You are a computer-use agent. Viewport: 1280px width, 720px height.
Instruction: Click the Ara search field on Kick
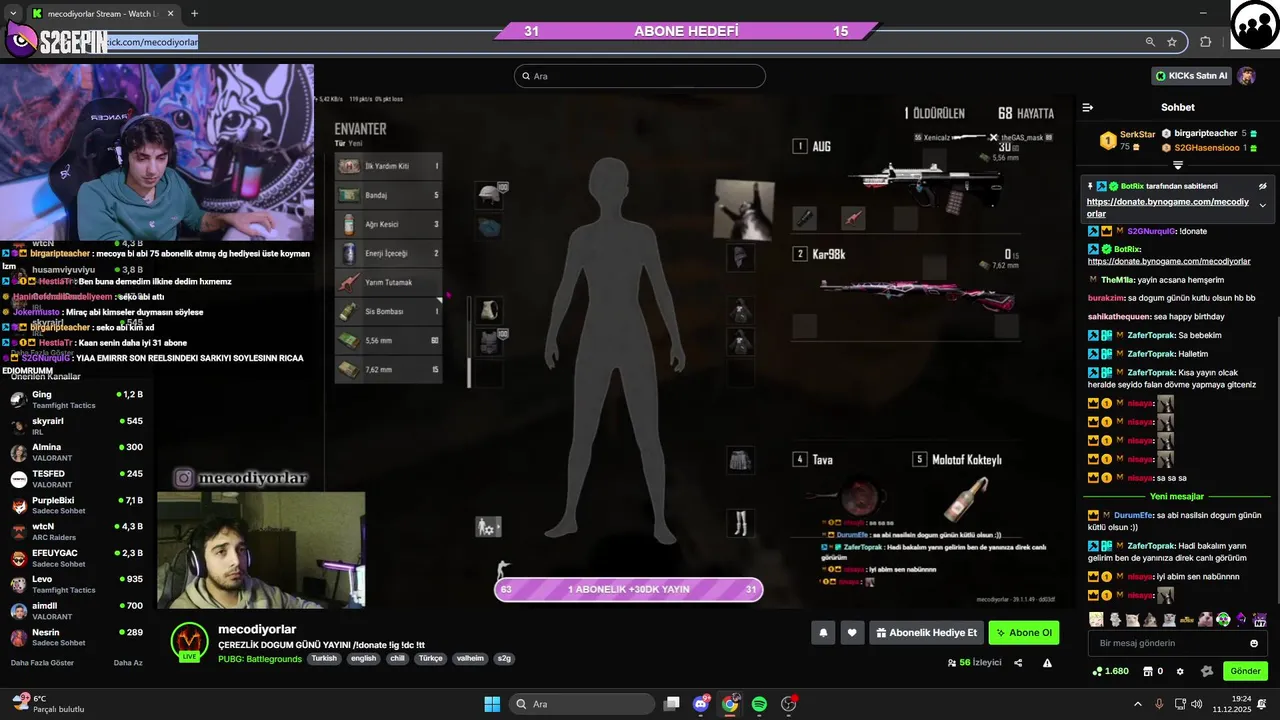(640, 76)
